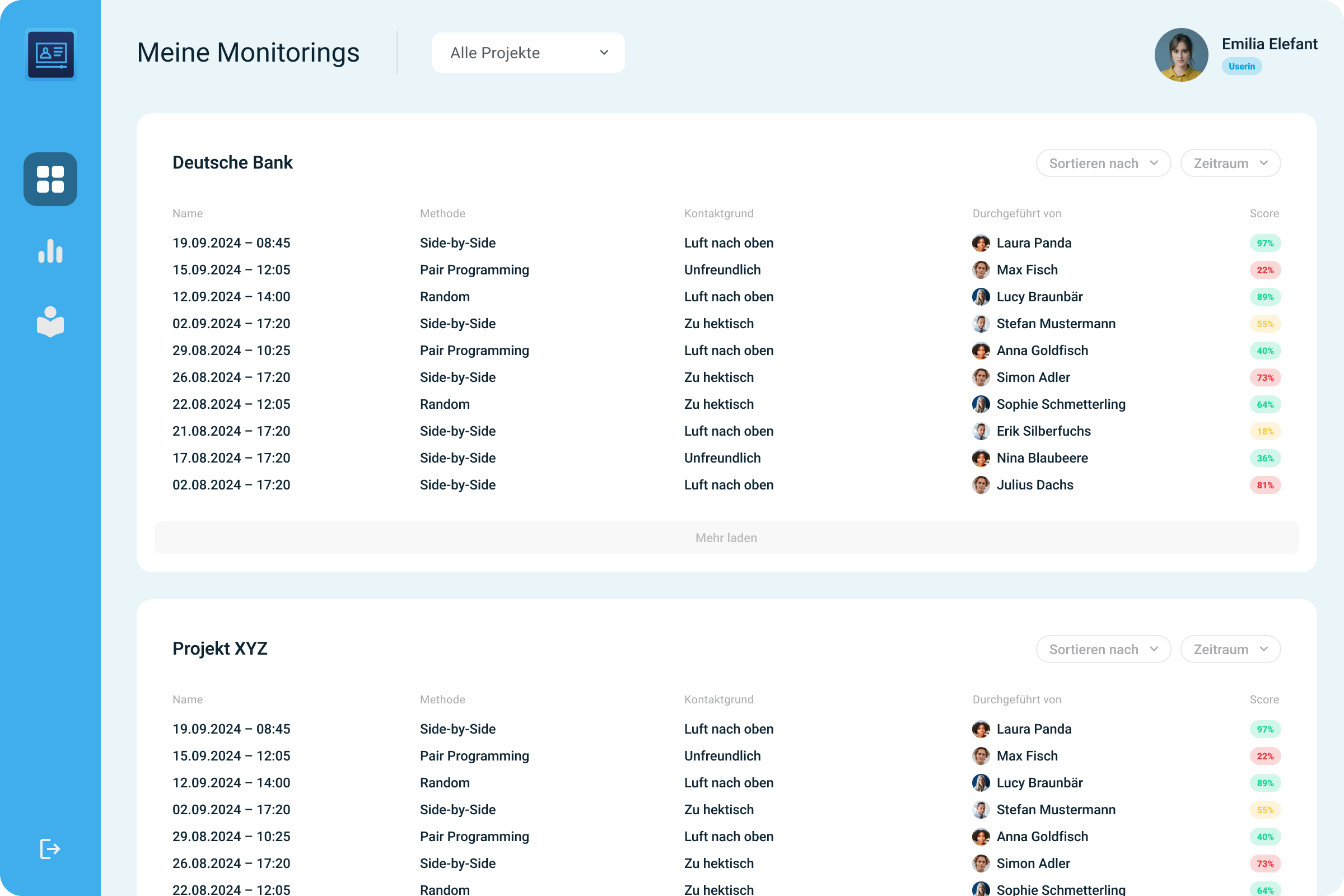Viewport: 1344px width, 896px height.
Task: Open the bar chart statistics icon
Action: click(x=50, y=251)
